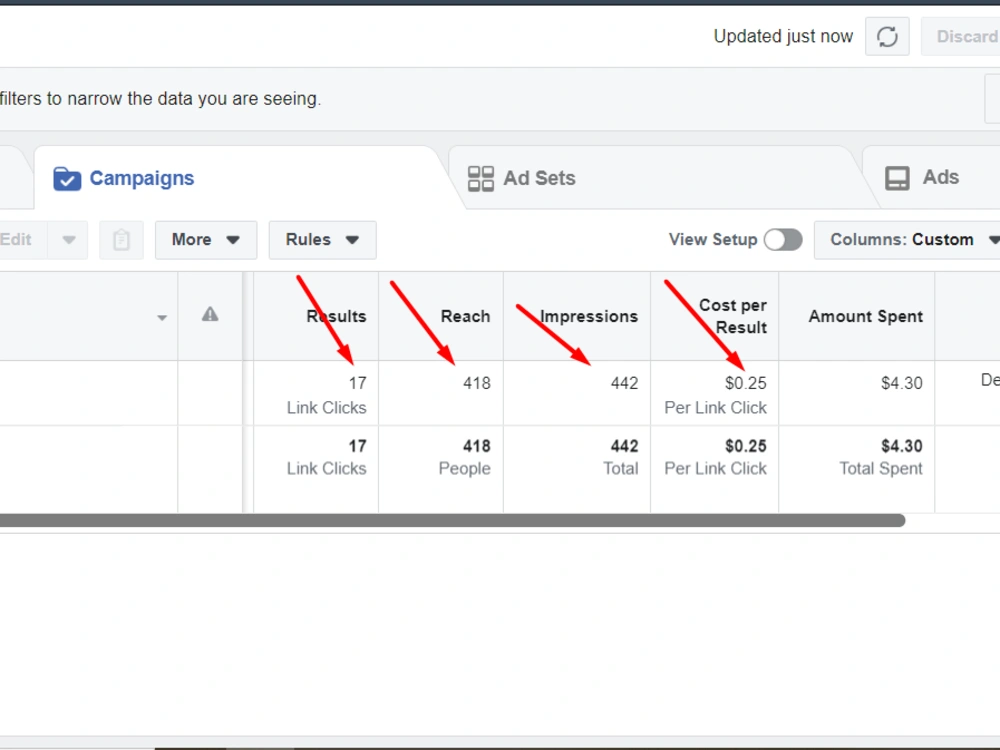
Task: Click the clipboard paste icon
Action: pos(121,240)
